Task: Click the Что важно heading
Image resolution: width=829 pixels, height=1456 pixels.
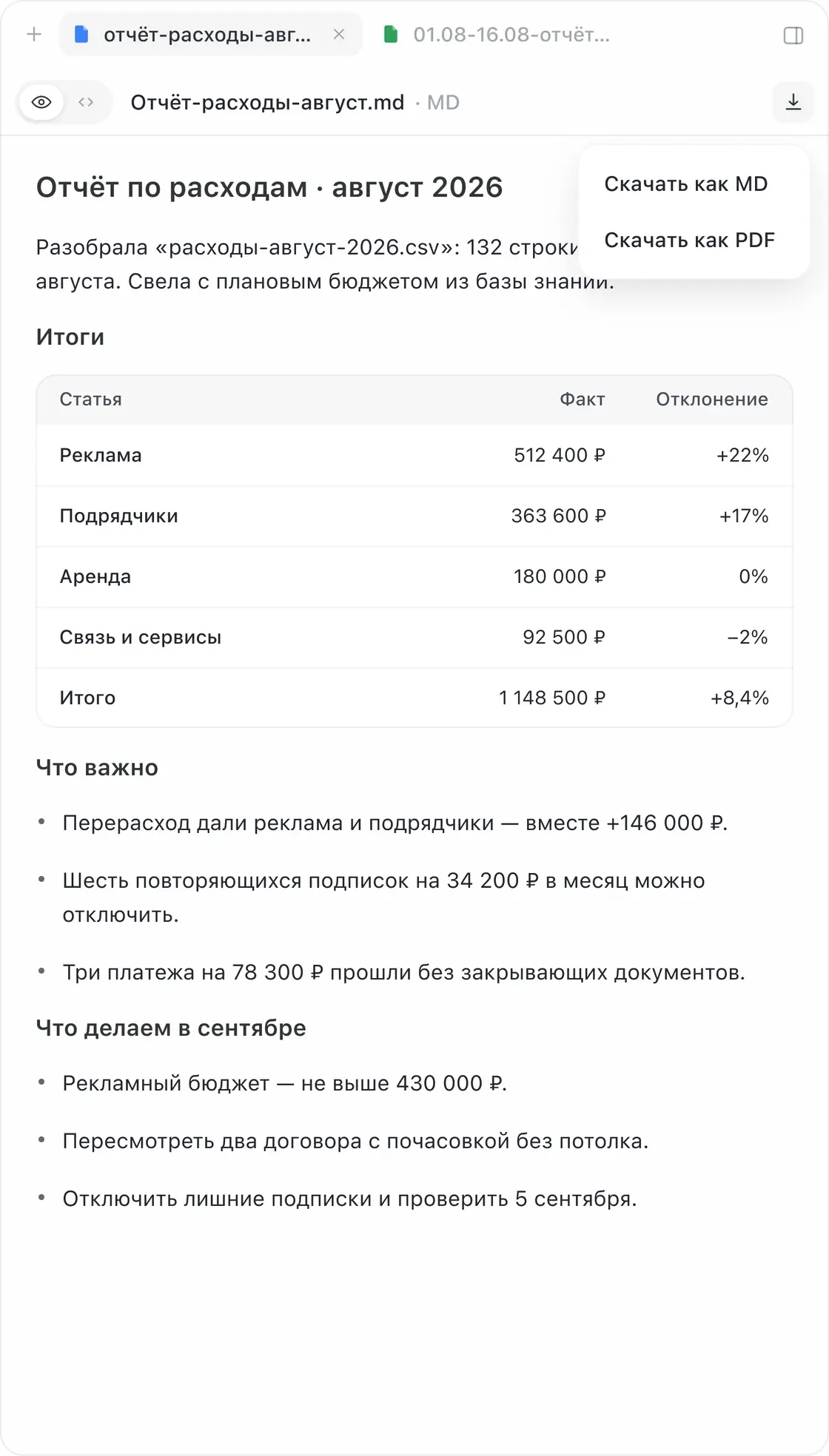Action: [97, 768]
